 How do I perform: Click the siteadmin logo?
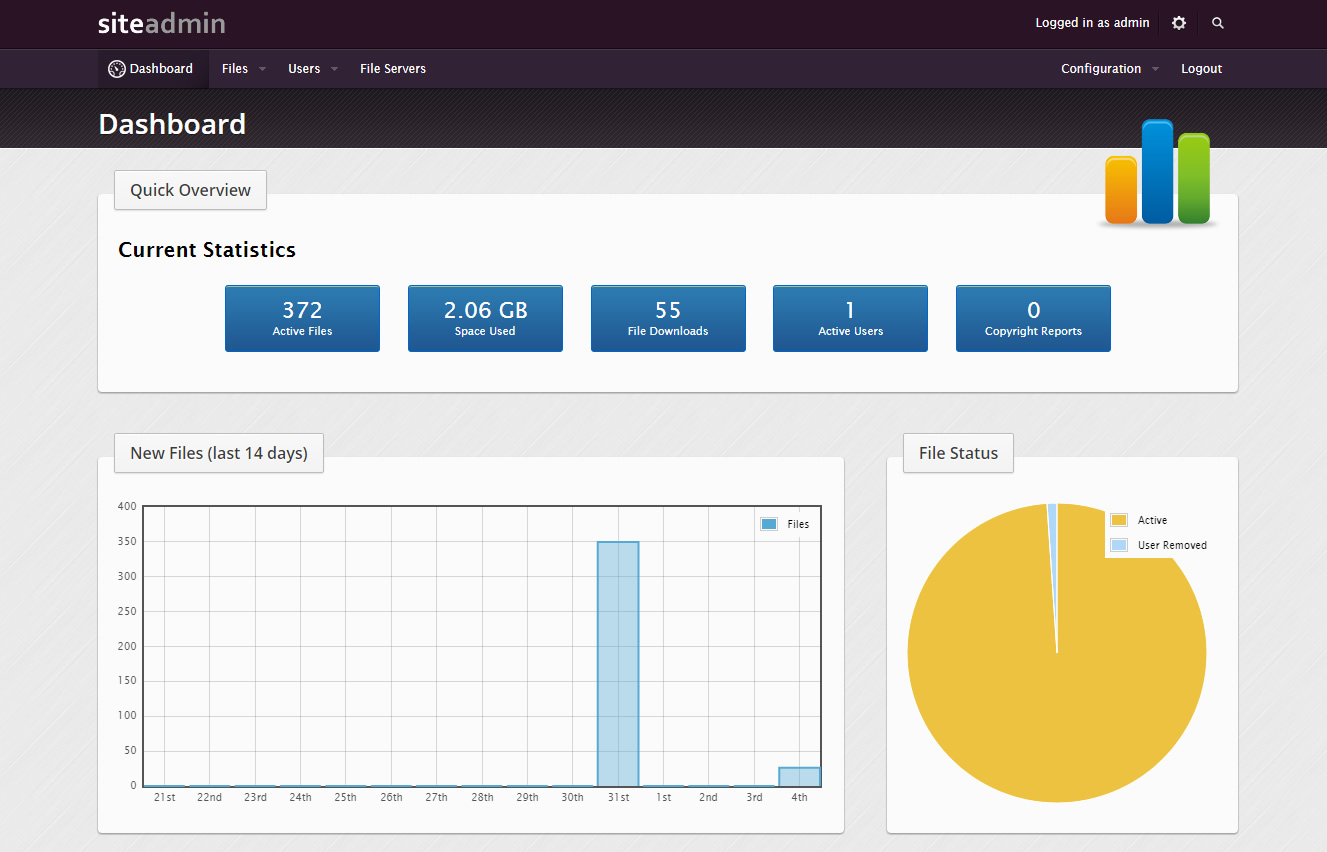click(x=160, y=22)
